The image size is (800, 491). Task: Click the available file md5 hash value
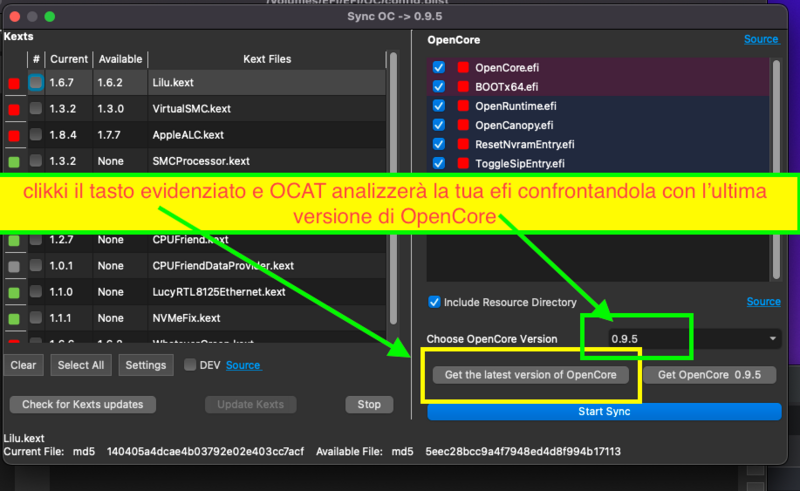(x=523, y=451)
